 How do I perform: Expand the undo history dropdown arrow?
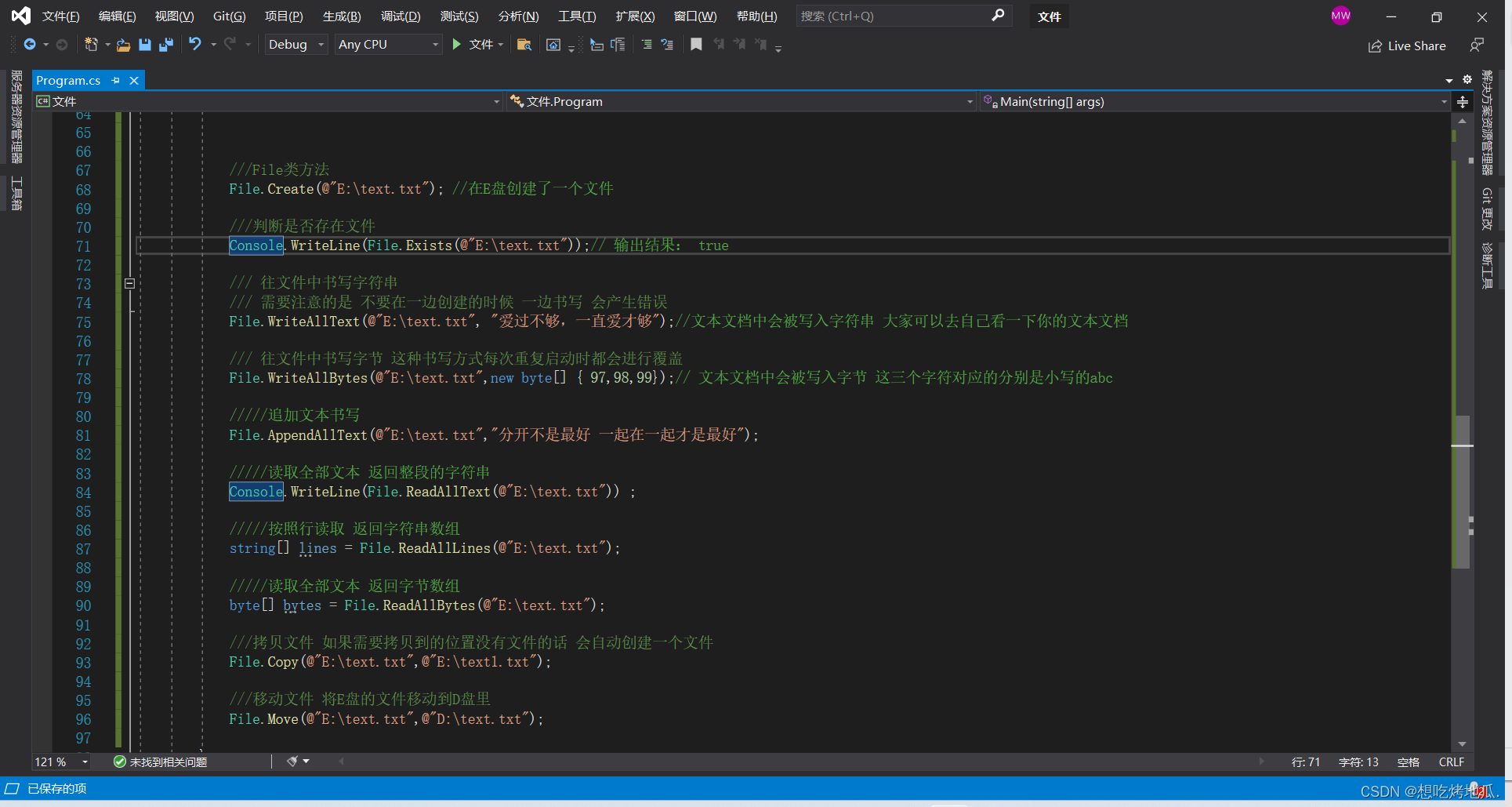click(213, 45)
